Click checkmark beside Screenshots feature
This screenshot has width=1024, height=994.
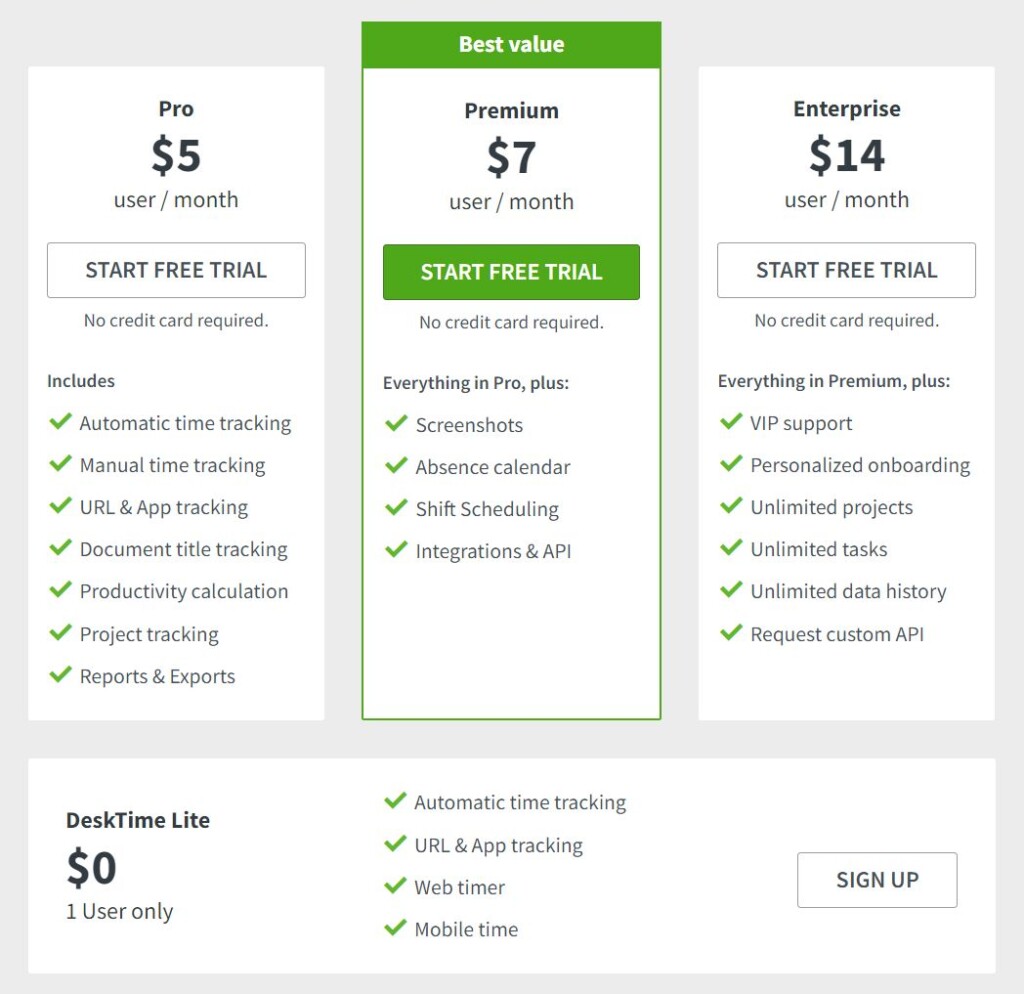[x=396, y=424]
